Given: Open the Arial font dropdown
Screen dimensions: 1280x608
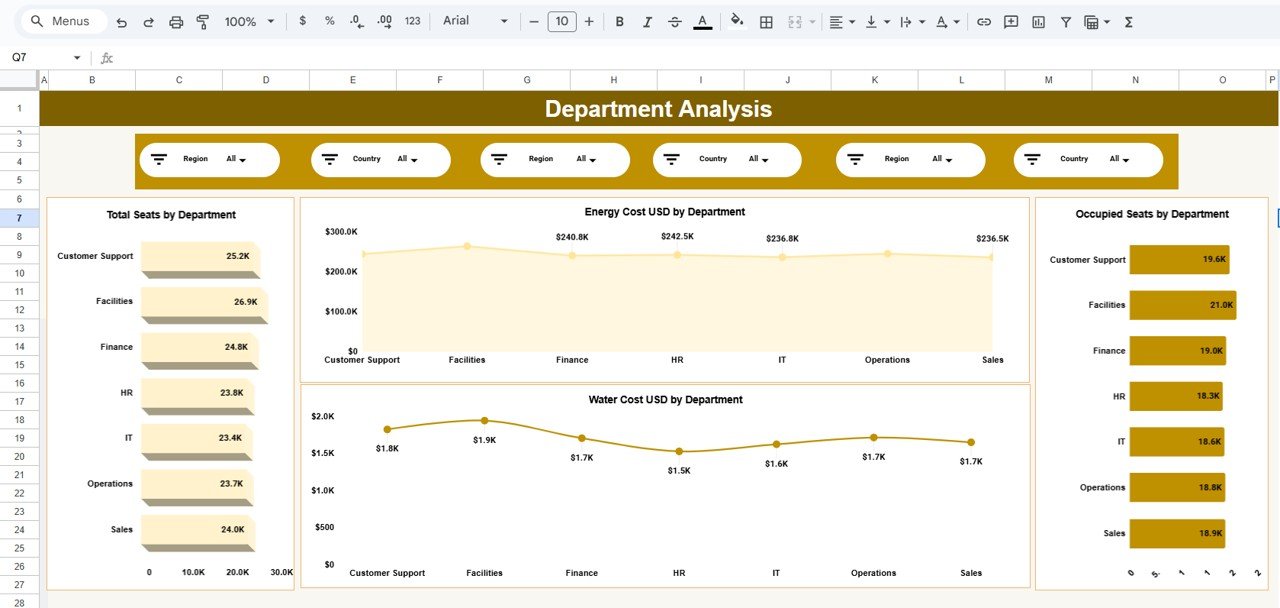Looking at the screenshot, I should tap(505, 20).
